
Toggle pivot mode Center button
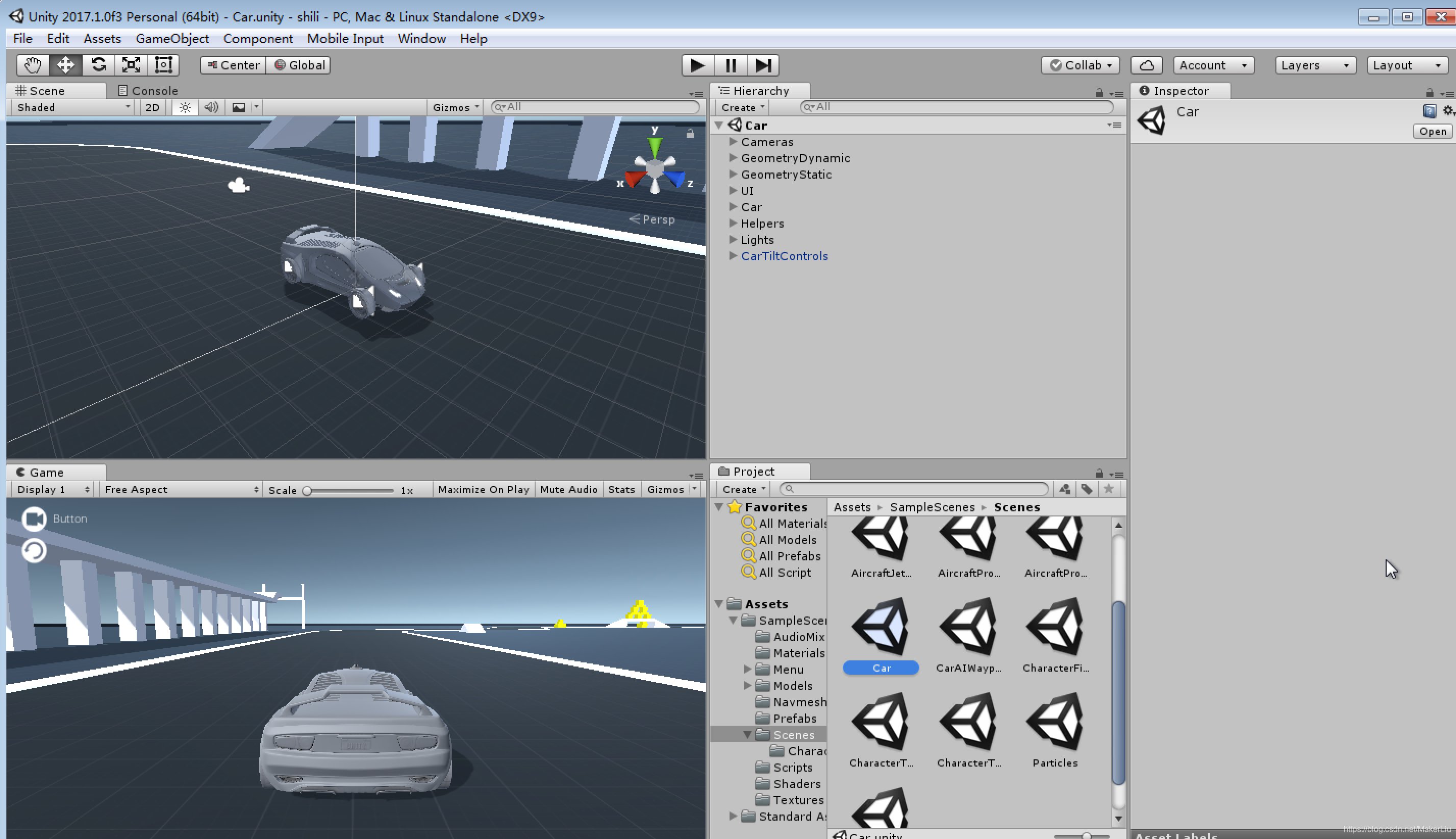pyautogui.click(x=233, y=65)
